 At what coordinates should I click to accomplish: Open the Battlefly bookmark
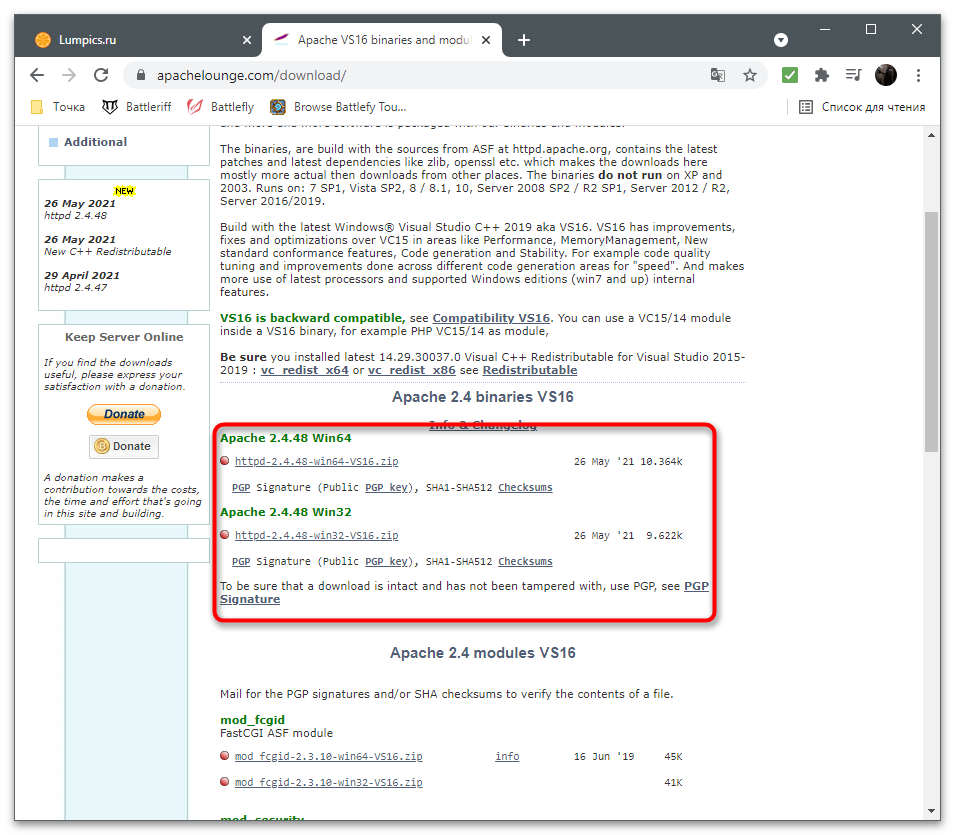220,107
